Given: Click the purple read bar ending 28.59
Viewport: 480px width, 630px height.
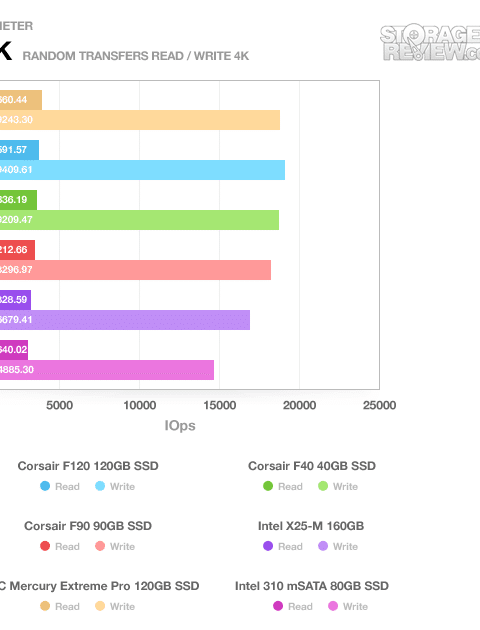Looking at the screenshot, I should (15, 300).
